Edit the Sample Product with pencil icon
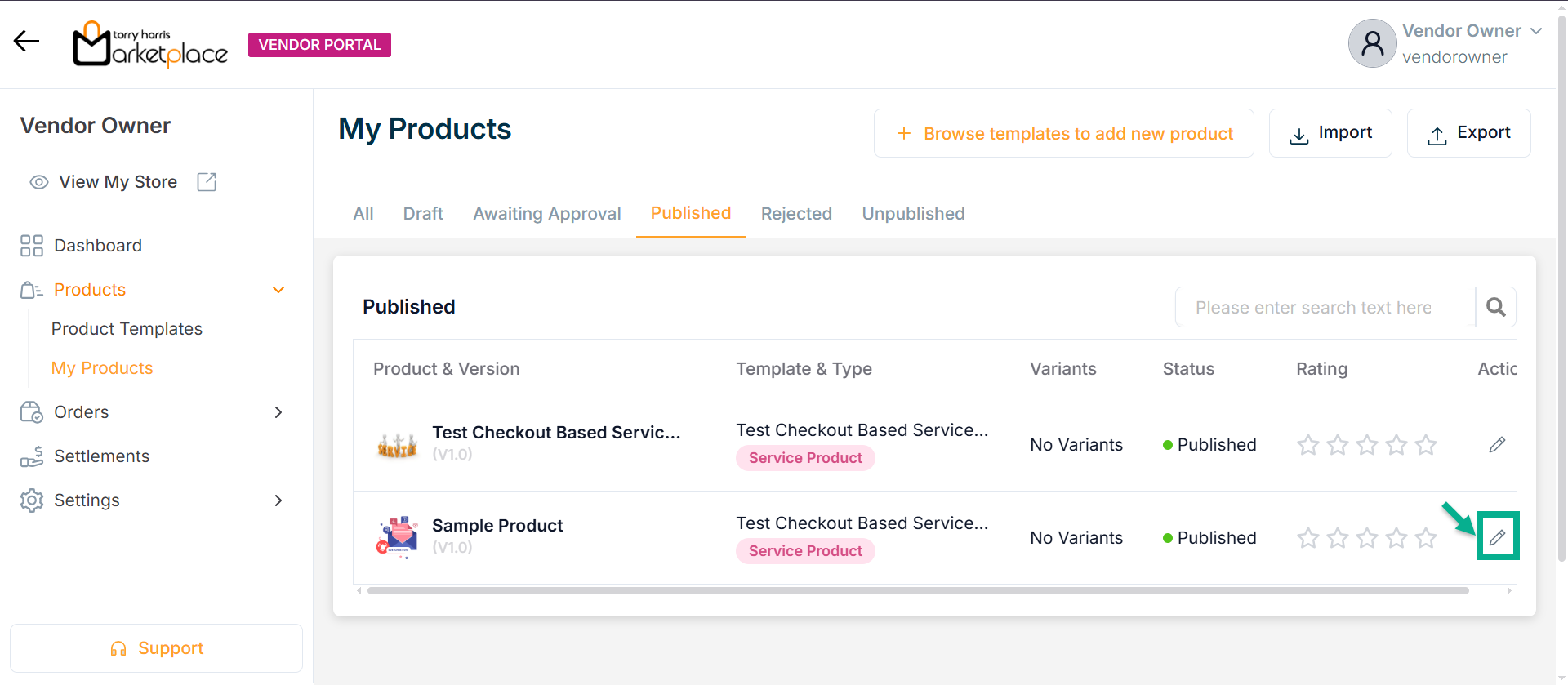Viewport: 1568px width, 685px height. coord(1497,537)
